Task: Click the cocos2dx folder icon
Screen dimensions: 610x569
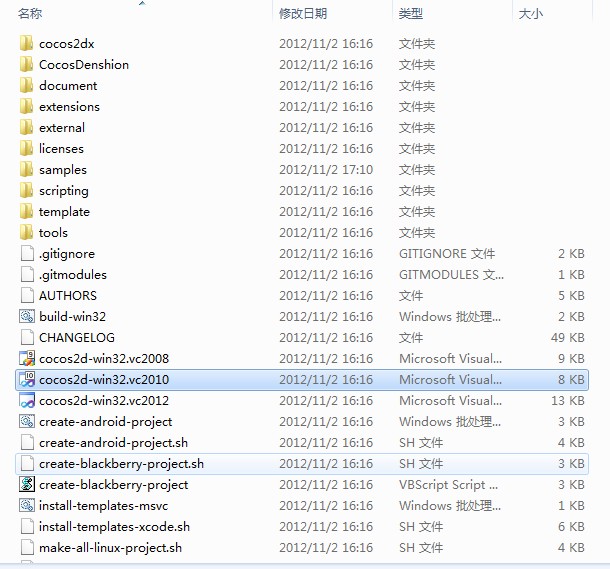Action: [x=26, y=43]
